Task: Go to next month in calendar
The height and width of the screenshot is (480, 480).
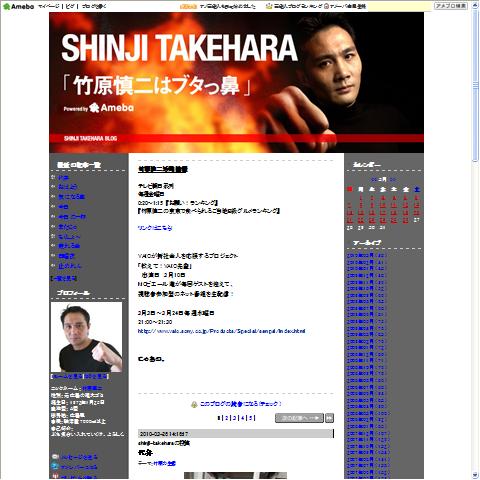Action: tap(393, 179)
